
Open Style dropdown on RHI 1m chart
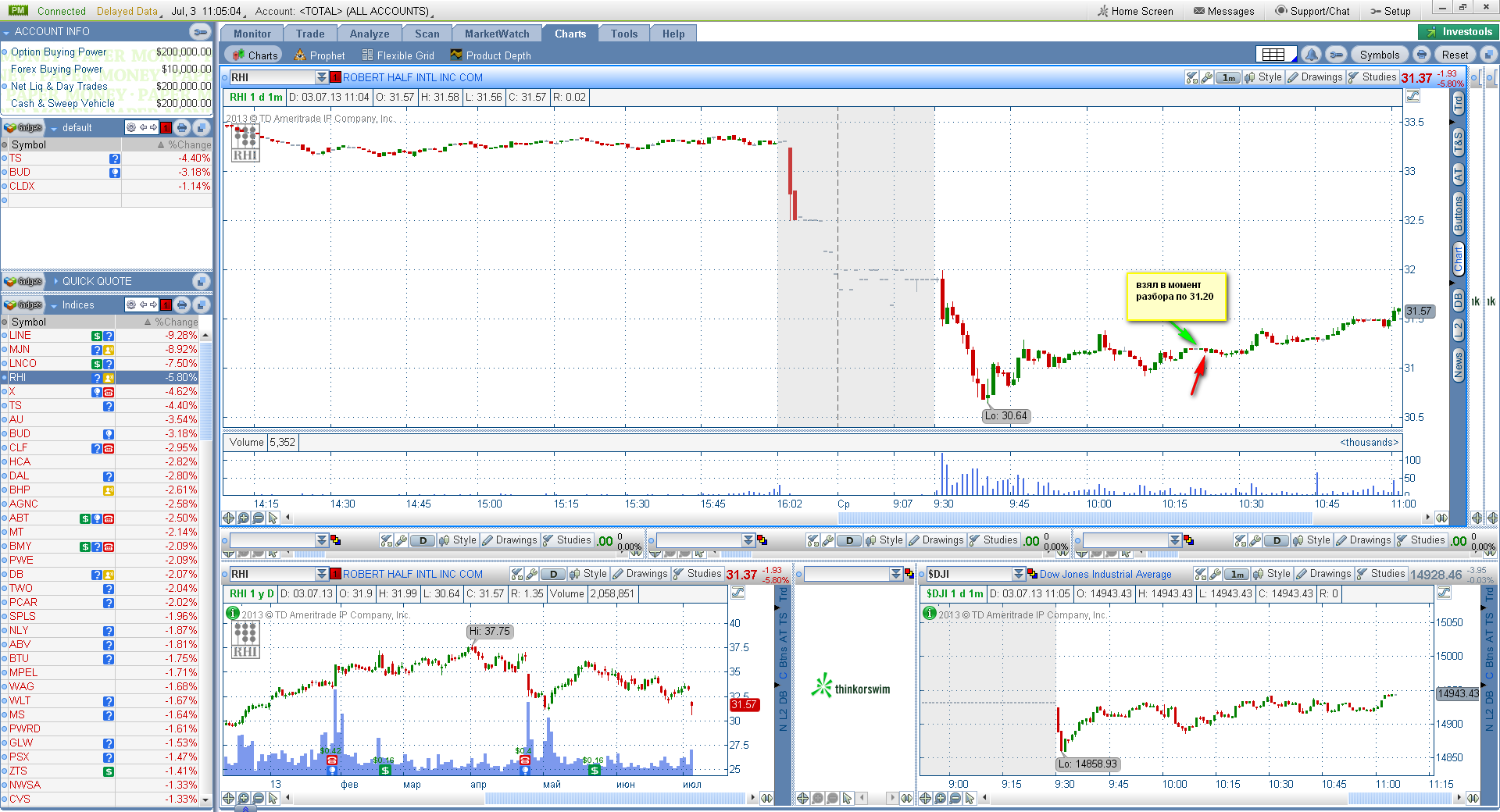tap(1263, 77)
